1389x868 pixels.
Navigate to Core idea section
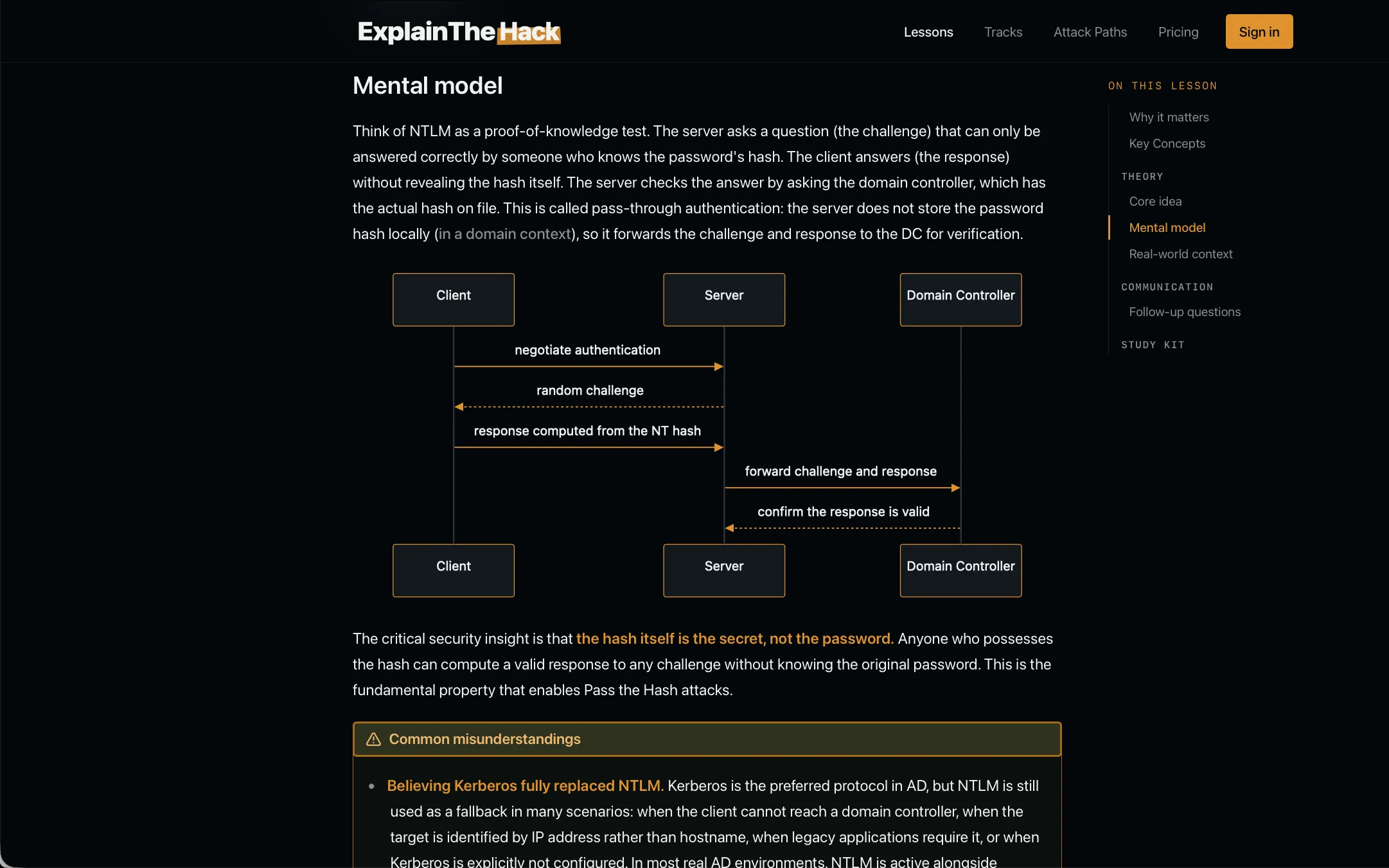click(x=1155, y=201)
